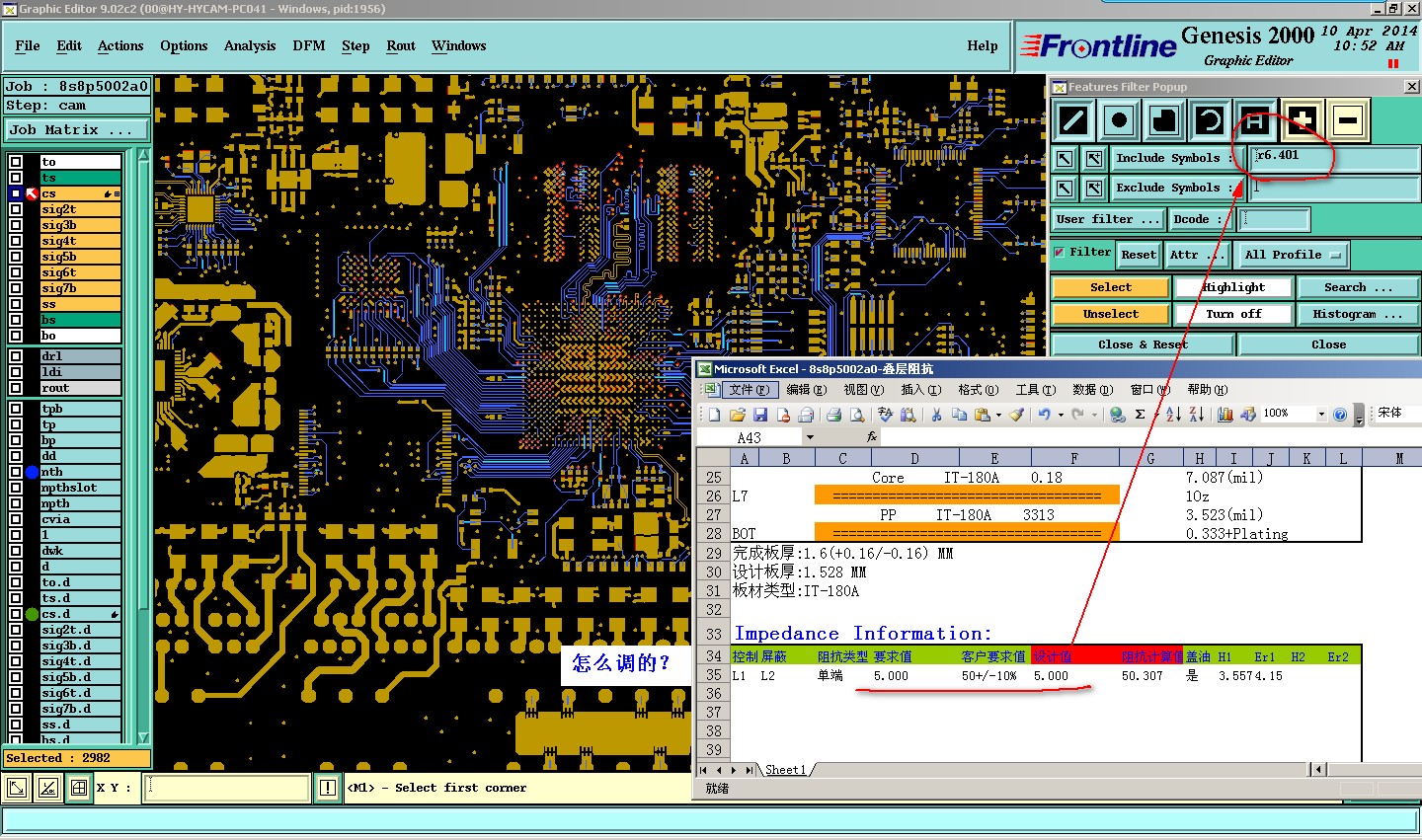This screenshot has height=840, width=1422.
Task: Click arrow-plus icon beside Include Symbols
Action: [1094, 158]
